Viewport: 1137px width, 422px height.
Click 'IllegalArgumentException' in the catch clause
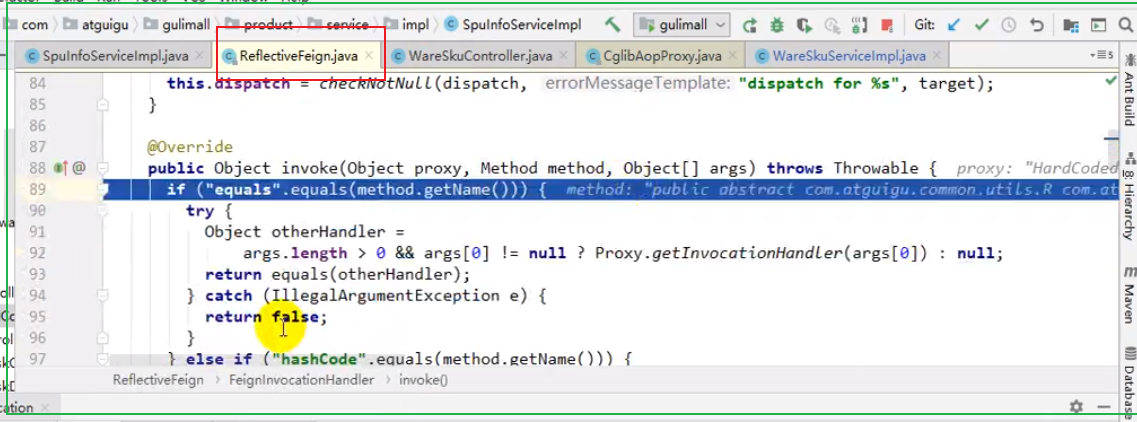point(386,296)
